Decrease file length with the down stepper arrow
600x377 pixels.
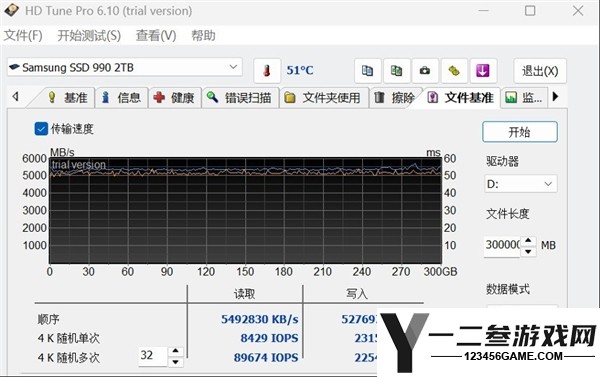point(528,251)
